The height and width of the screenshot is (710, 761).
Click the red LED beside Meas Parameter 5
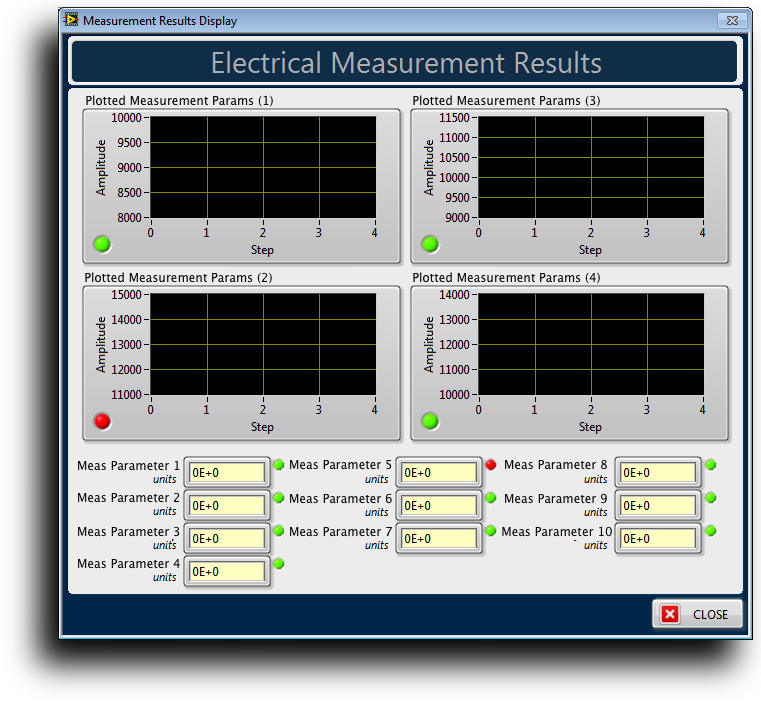[x=490, y=464]
